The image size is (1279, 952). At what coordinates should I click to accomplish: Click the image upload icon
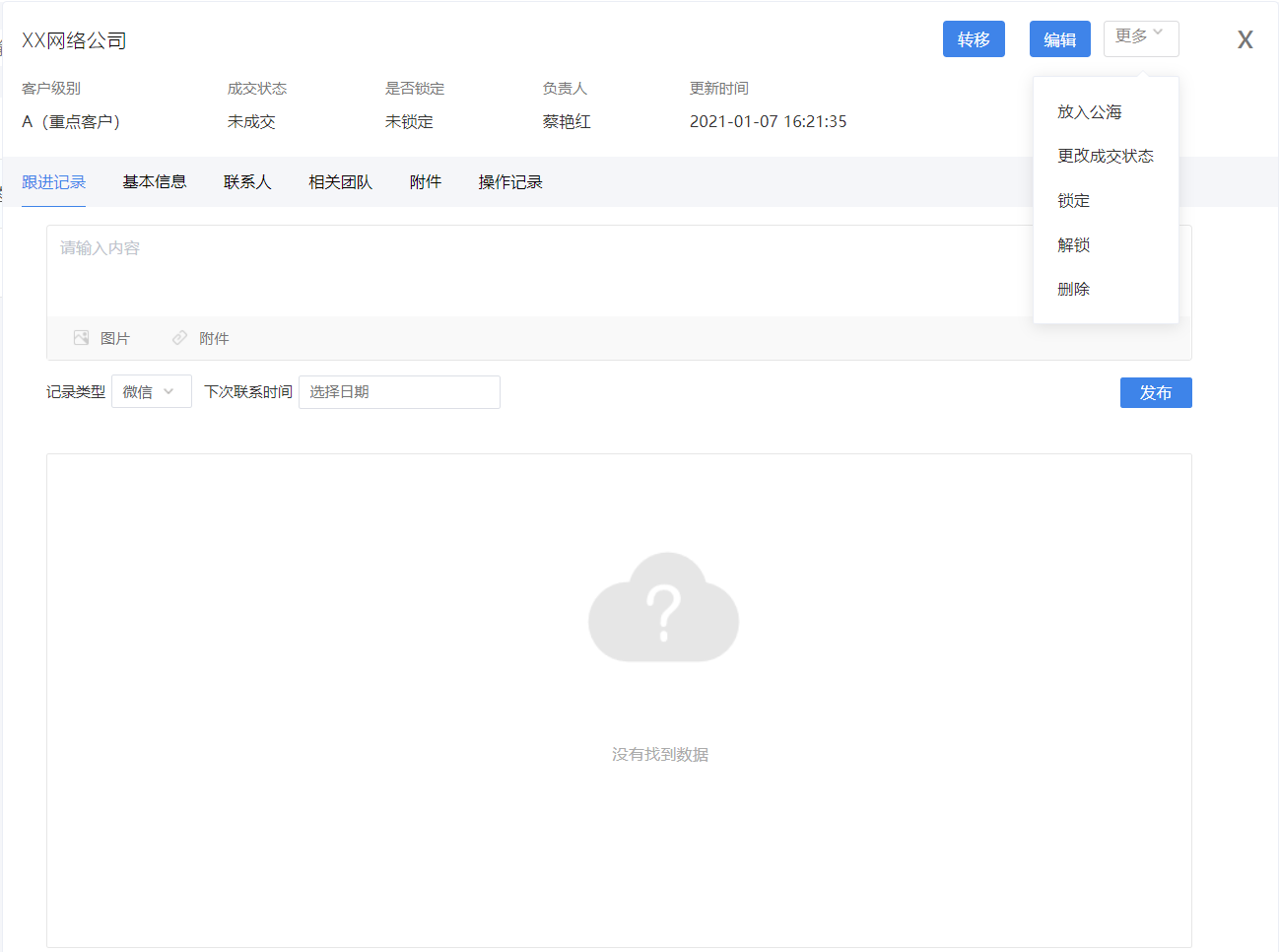click(x=82, y=338)
